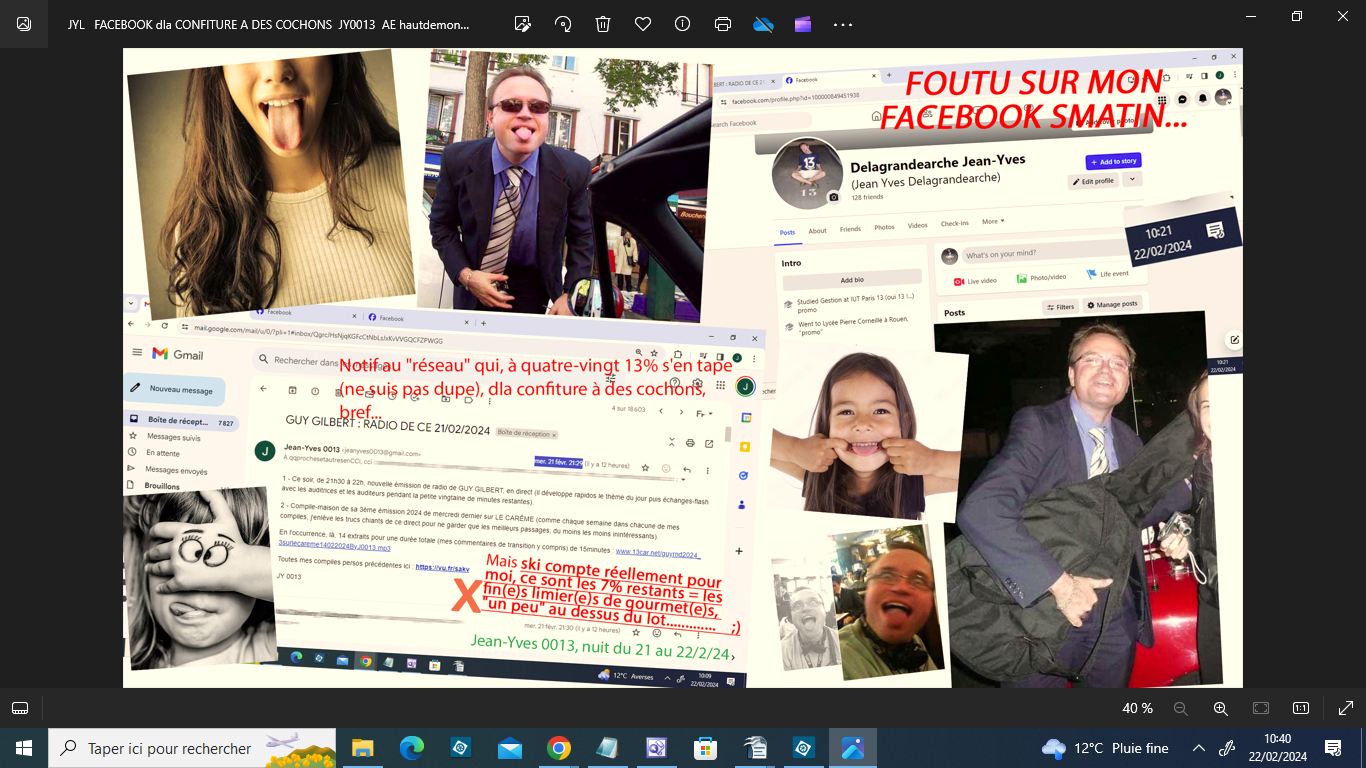Click the Edit image icon
1366x768 pixels.
pyautogui.click(x=522, y=24)
